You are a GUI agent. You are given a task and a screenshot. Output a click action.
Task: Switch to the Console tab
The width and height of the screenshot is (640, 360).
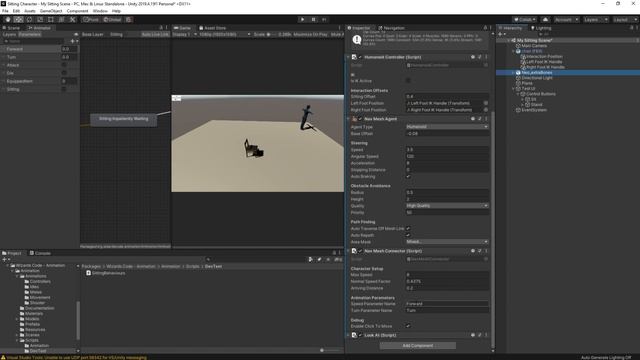click(x=40, y=253)
